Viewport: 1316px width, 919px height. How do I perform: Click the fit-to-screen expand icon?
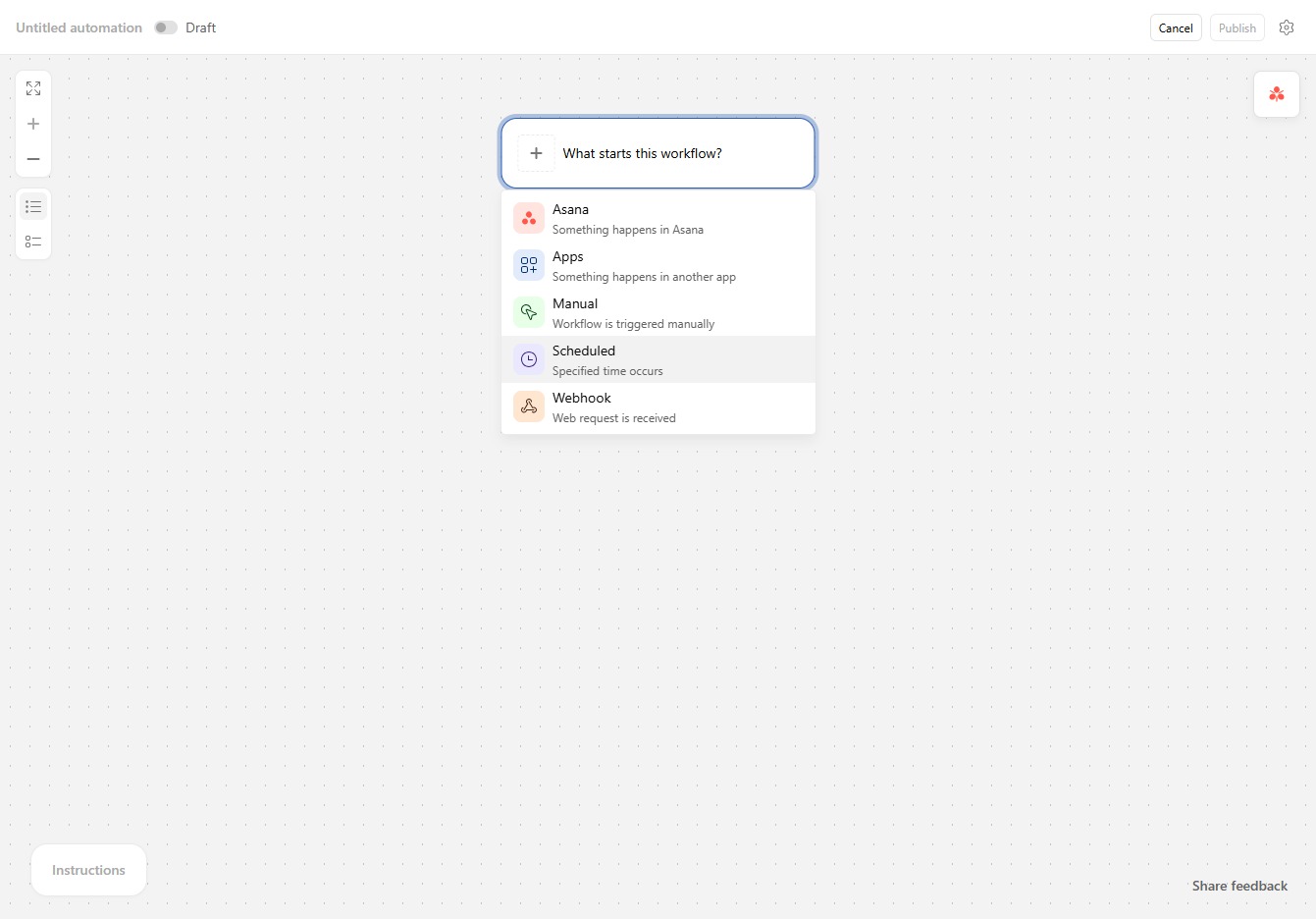(x=33, y=88)
